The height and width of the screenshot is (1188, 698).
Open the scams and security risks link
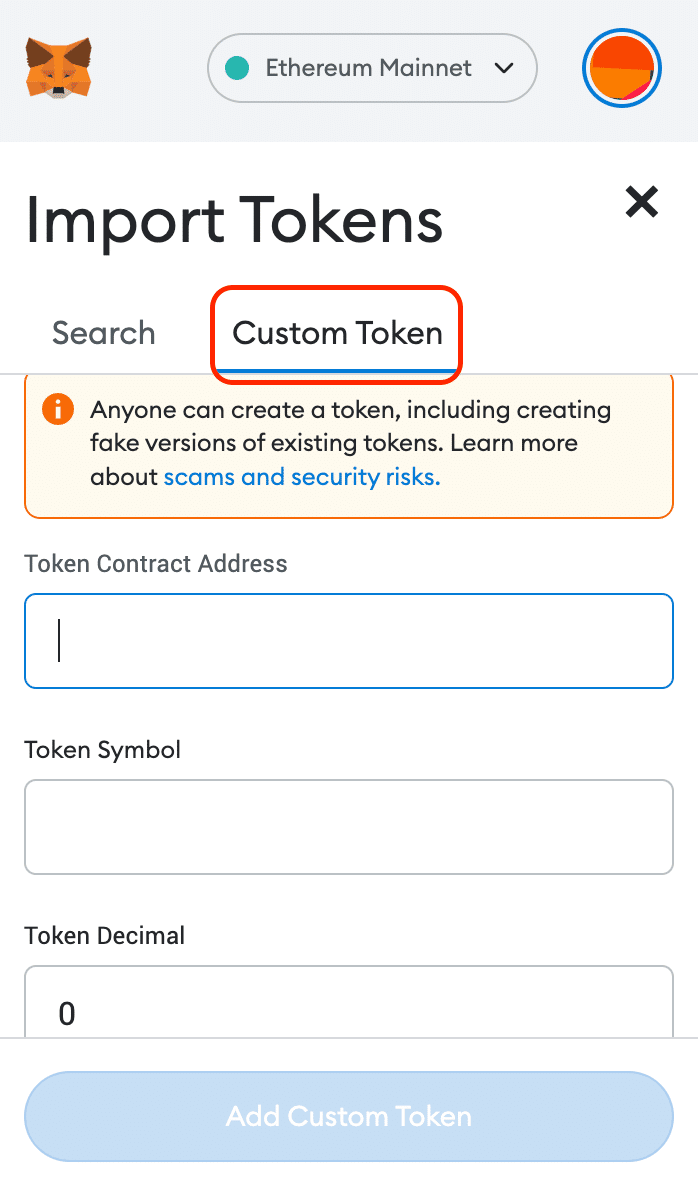pyautogui.click(x=301, y=477)
